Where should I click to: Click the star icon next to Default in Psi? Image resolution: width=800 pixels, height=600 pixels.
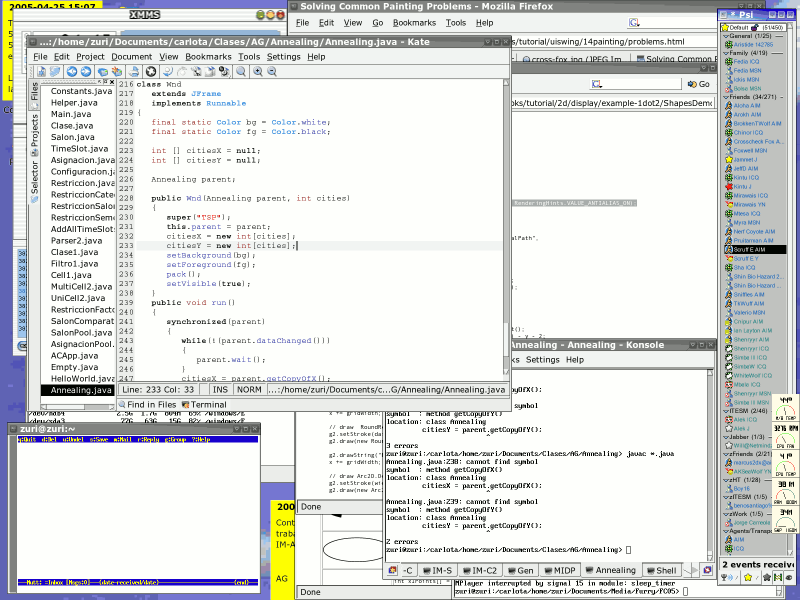tap(724, 27)
